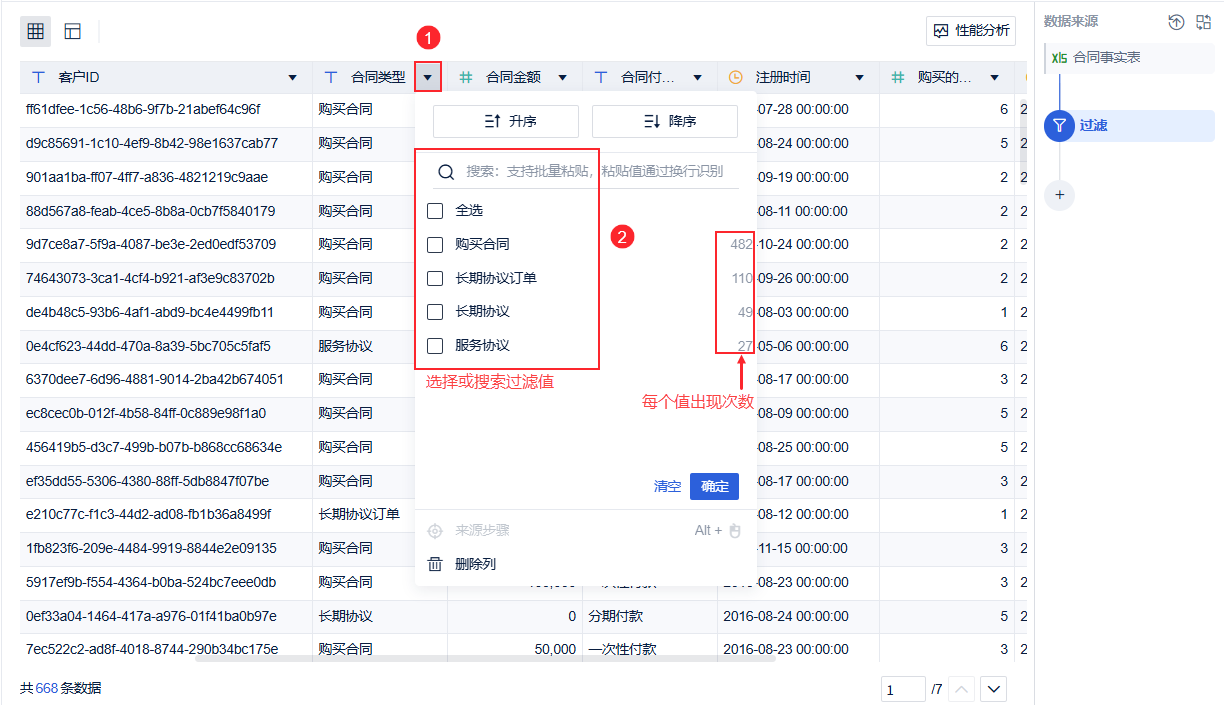This screenshot has width=1224, height=705.
Task: Open the 注册时间 column dropdown arrow
Action: coord(860,78)
